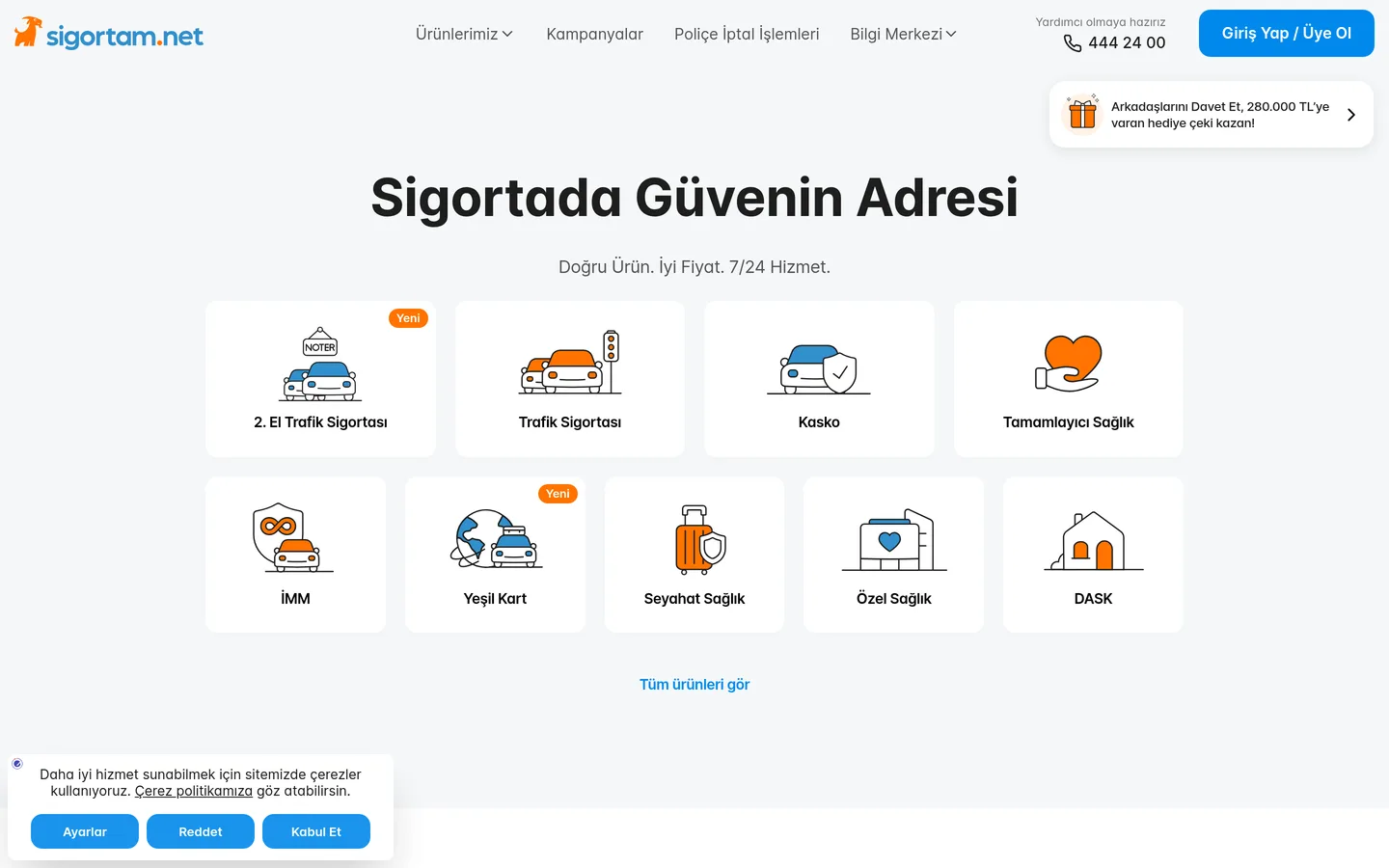1389x868 pixels.
Task: Select the DASK house icon
Action: click(1093, 541)
